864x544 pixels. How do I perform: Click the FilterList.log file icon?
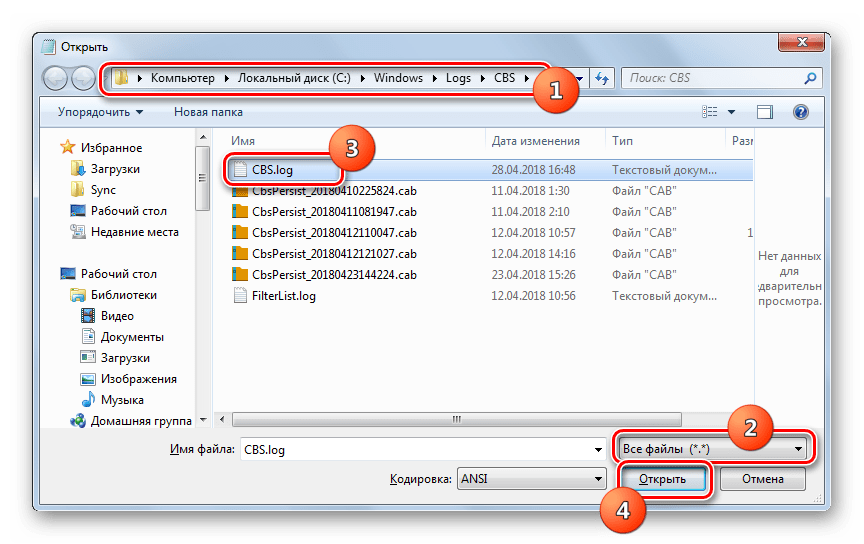pos(240,295)
